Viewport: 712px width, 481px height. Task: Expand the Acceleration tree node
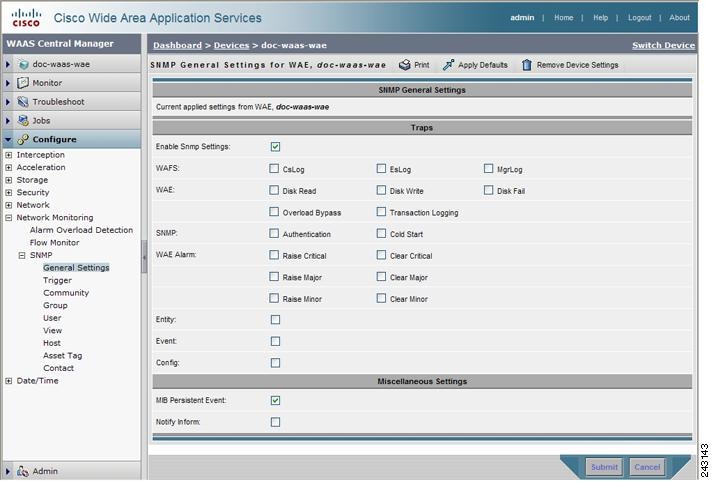9,168
